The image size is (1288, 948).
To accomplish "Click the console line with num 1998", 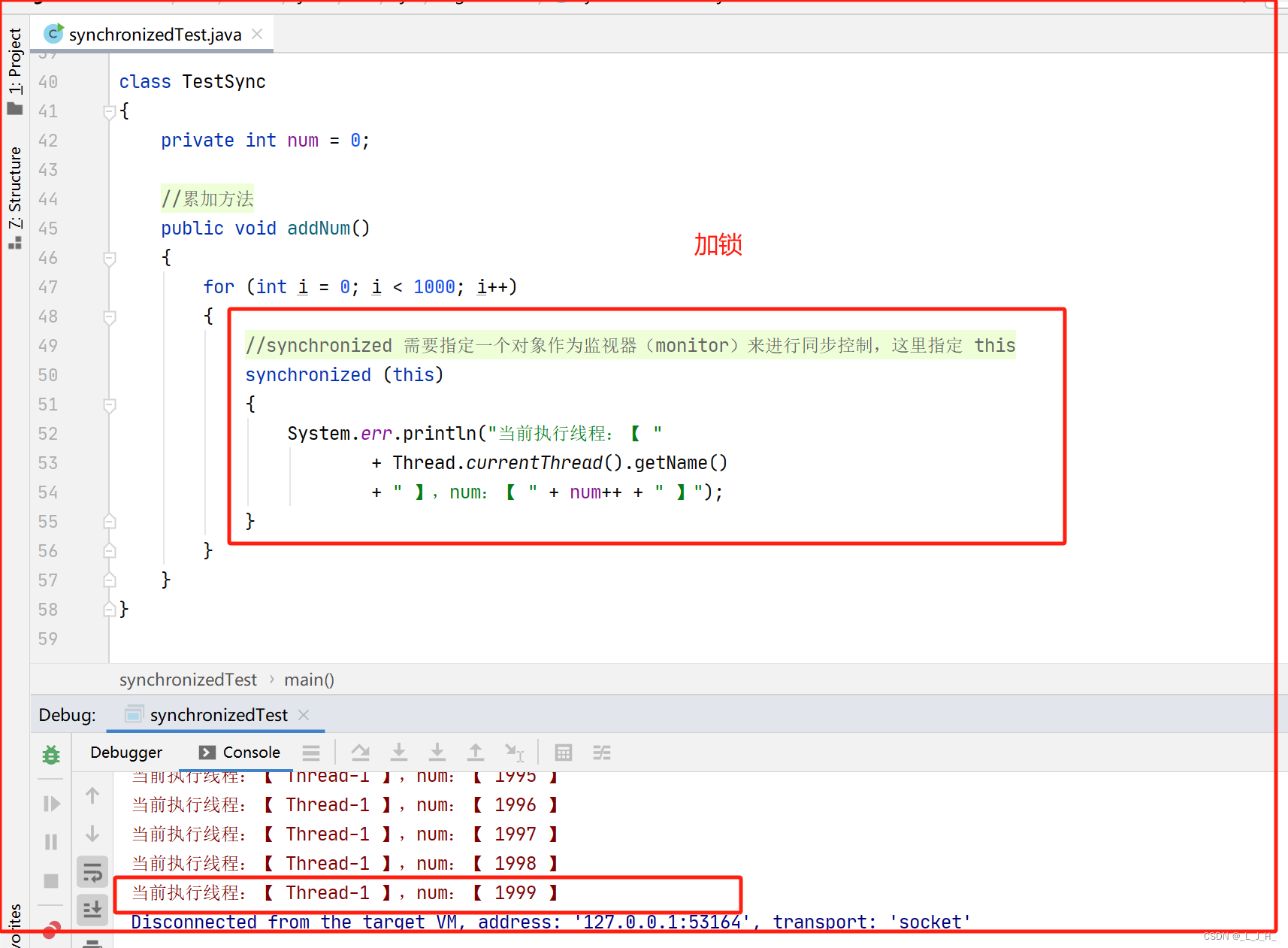I will 345,864.
